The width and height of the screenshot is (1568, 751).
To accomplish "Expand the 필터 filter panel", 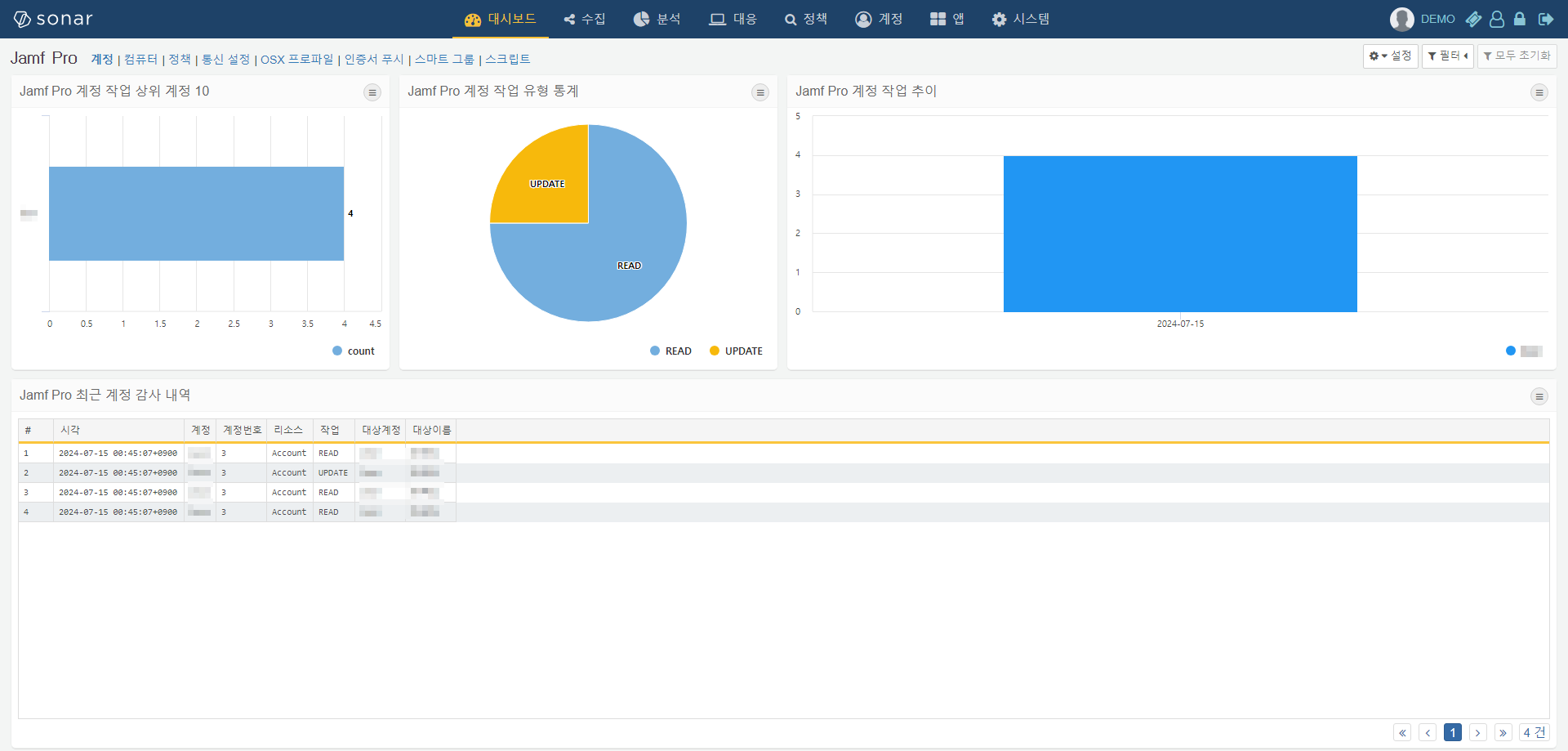I will point(1447,56).
